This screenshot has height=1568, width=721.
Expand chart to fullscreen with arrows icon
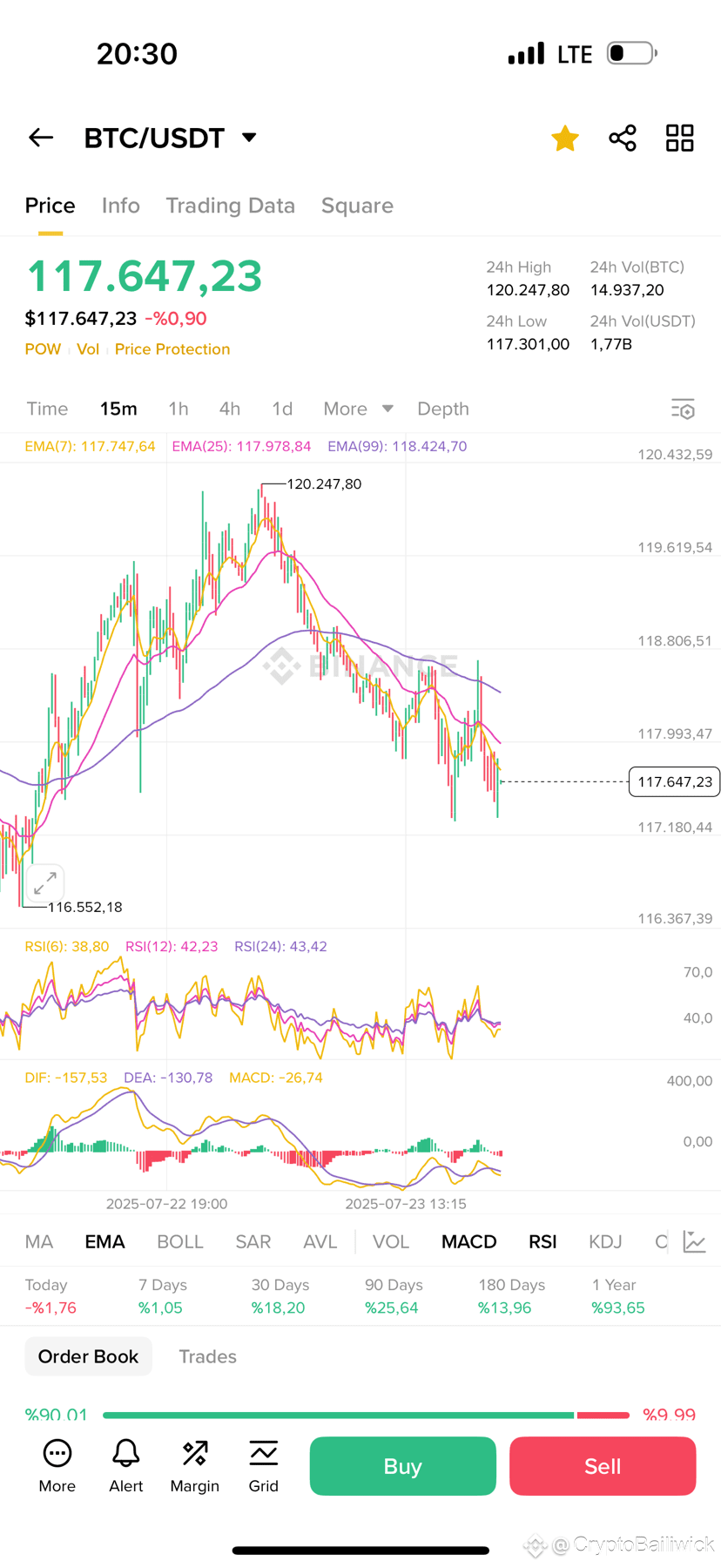(x=45, y=883)
